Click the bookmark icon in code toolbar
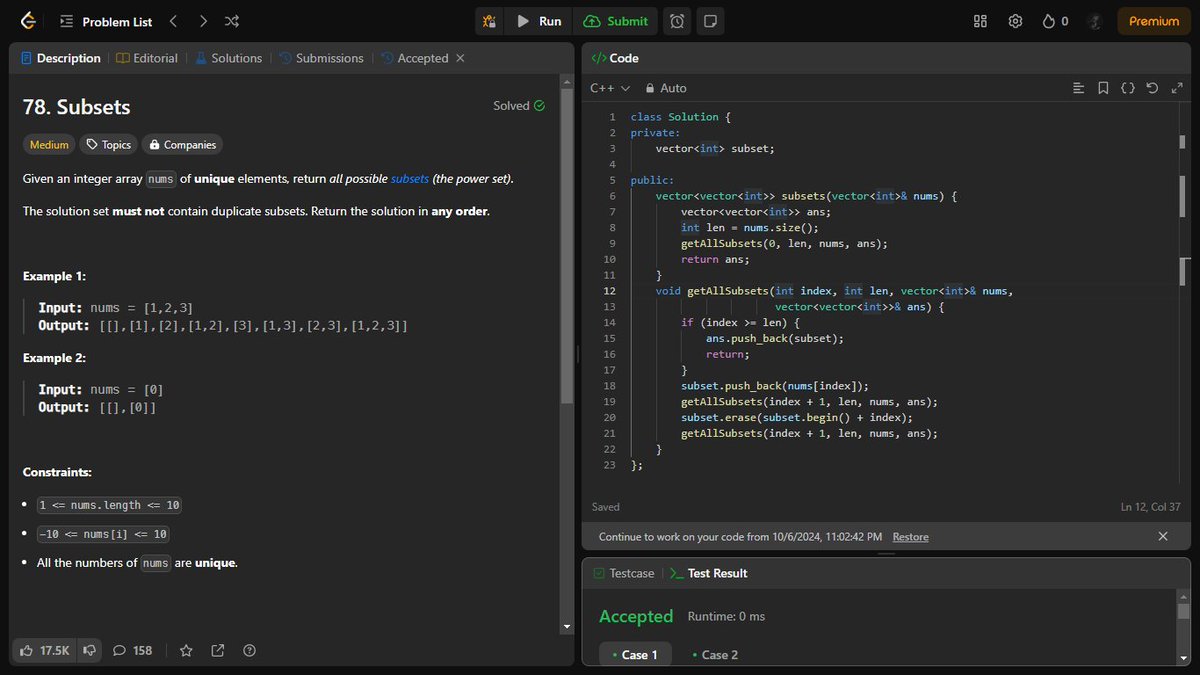 click(x=1103, y=88)
